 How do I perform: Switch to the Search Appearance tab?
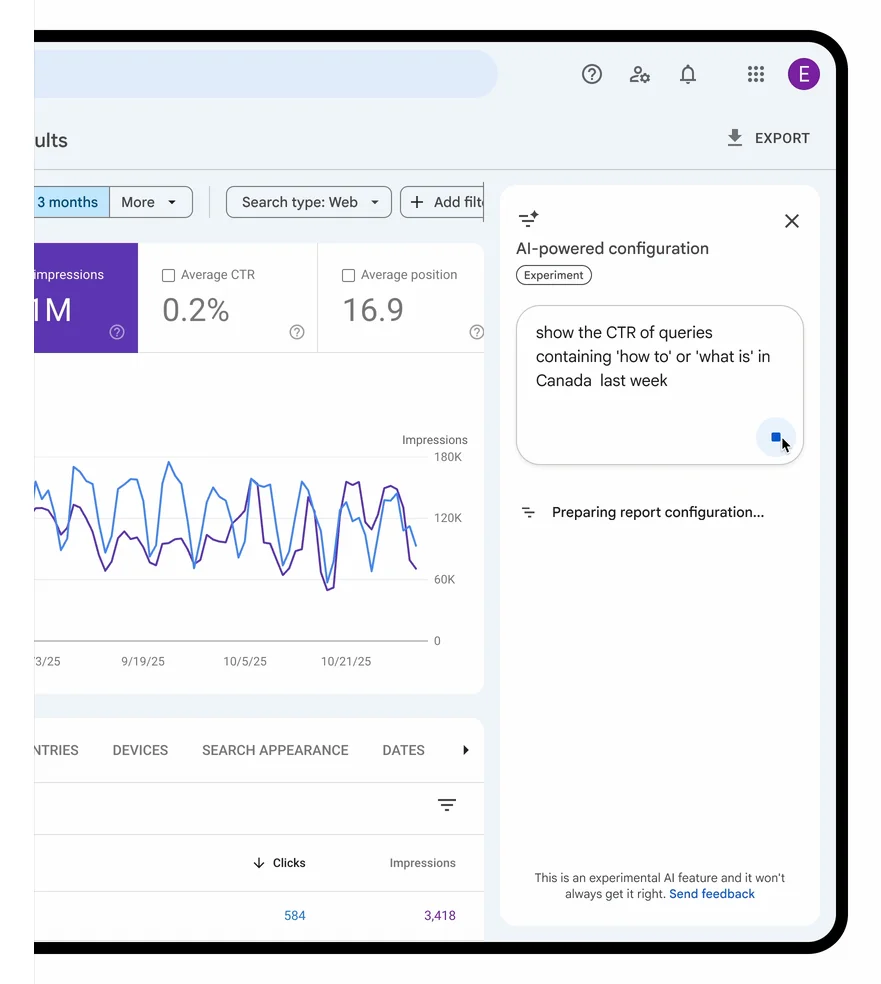tap(275, 750)
